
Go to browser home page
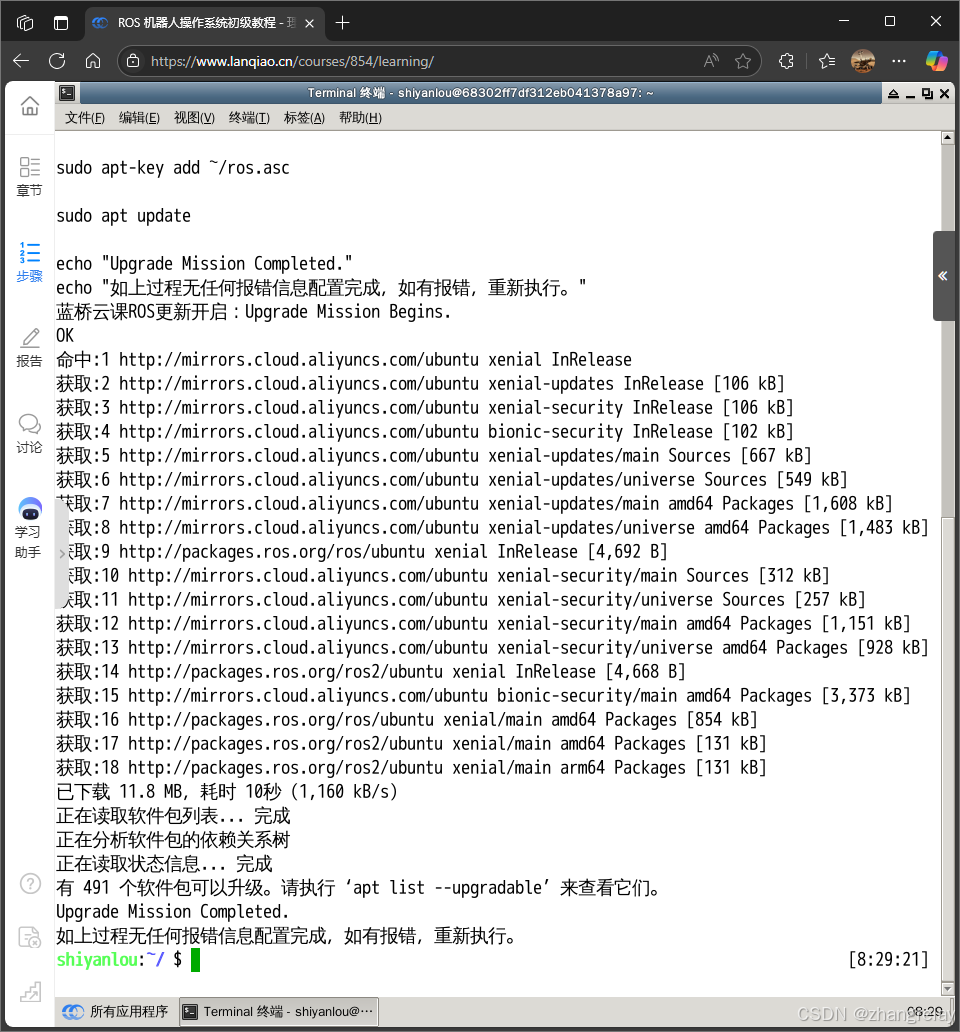click(93, 61)
